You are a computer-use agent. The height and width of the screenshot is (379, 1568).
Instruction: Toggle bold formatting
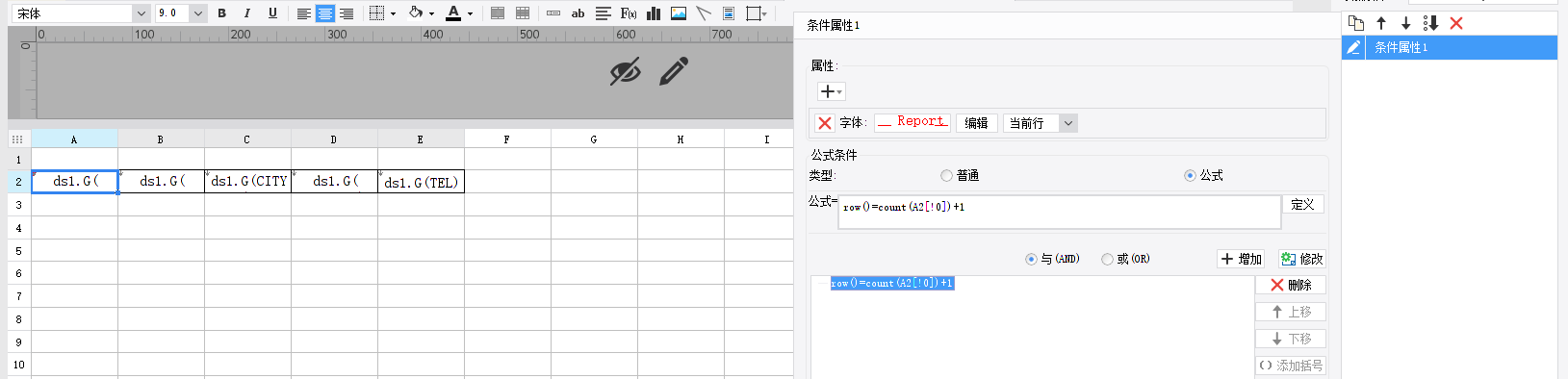[222, 13]
